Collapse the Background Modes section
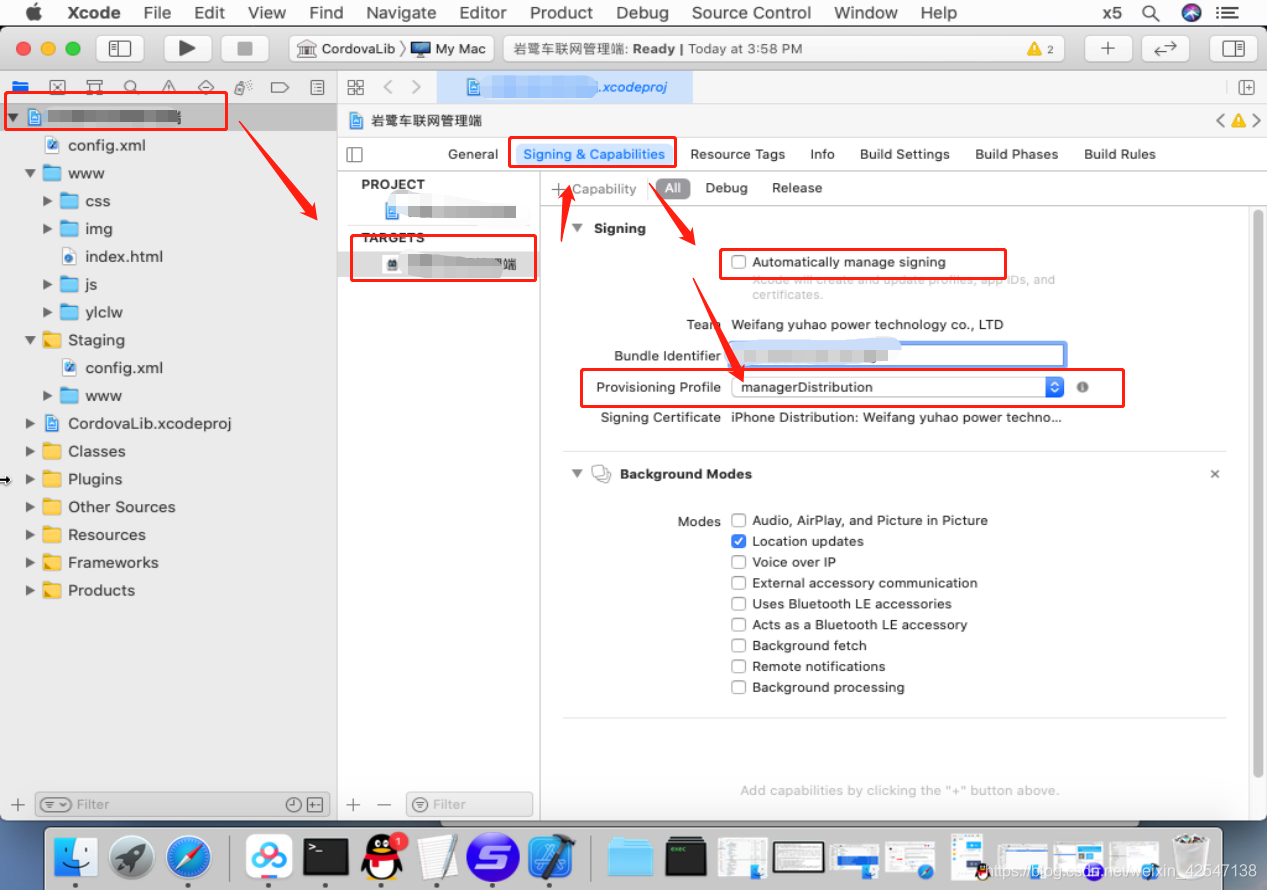The height and width of the screenshot is (890, 1267). (x=577, y=474)
